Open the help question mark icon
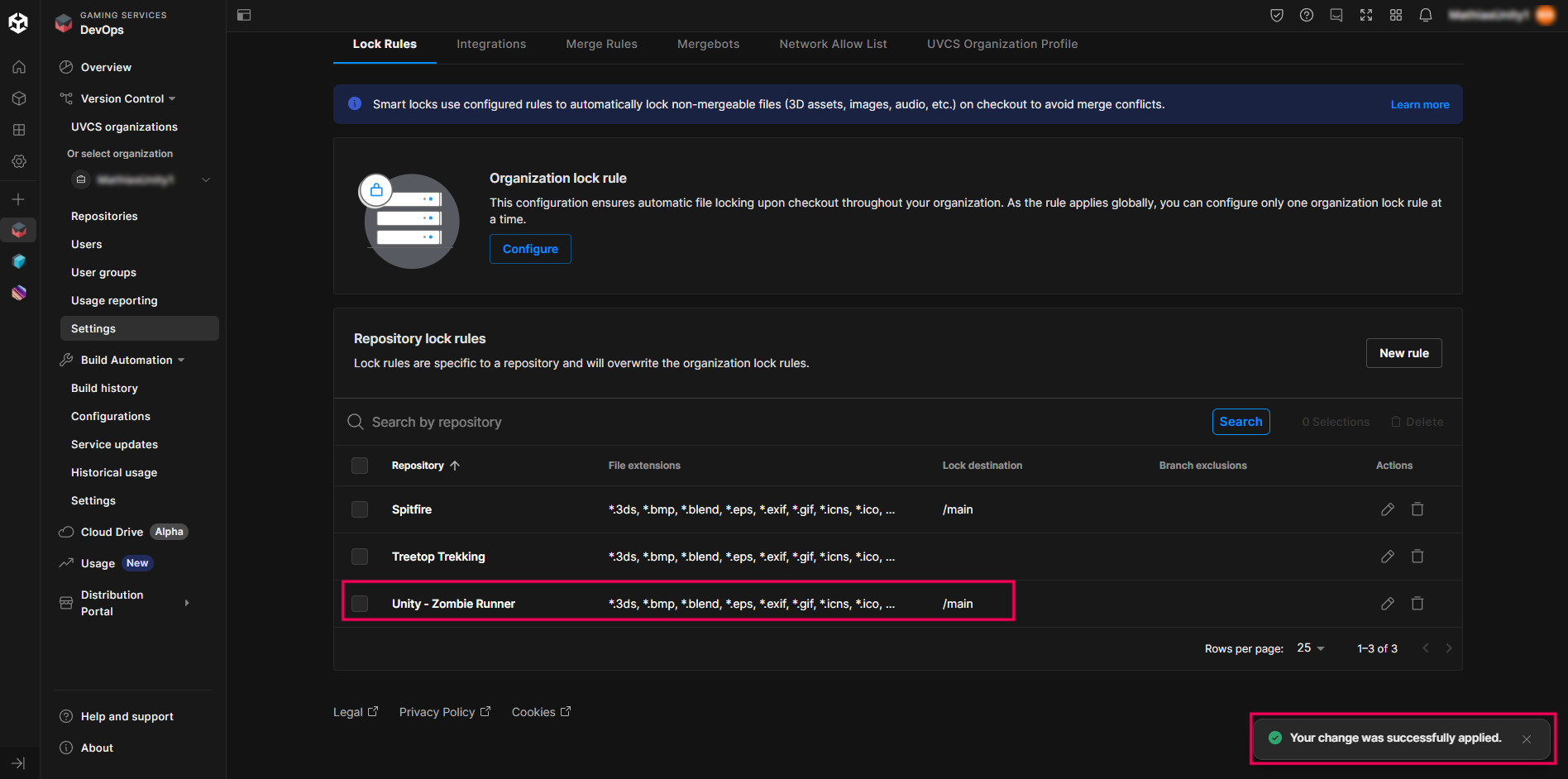The height and width of the screenshot is (779, 1568). [x=1306, y=15]
